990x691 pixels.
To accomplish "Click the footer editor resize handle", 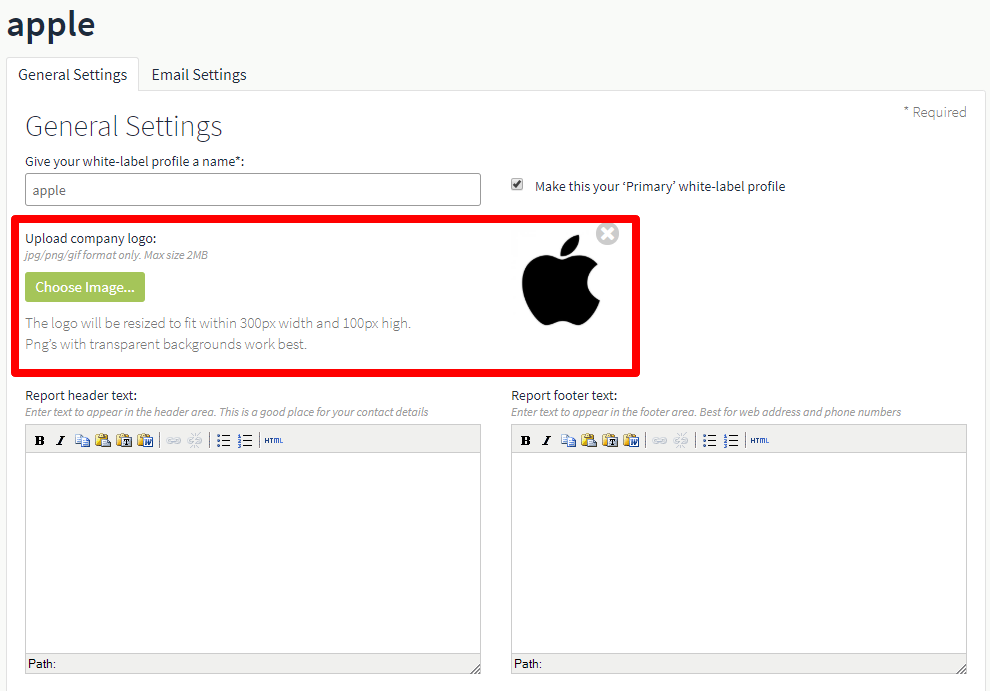I will tap(961, 668).
